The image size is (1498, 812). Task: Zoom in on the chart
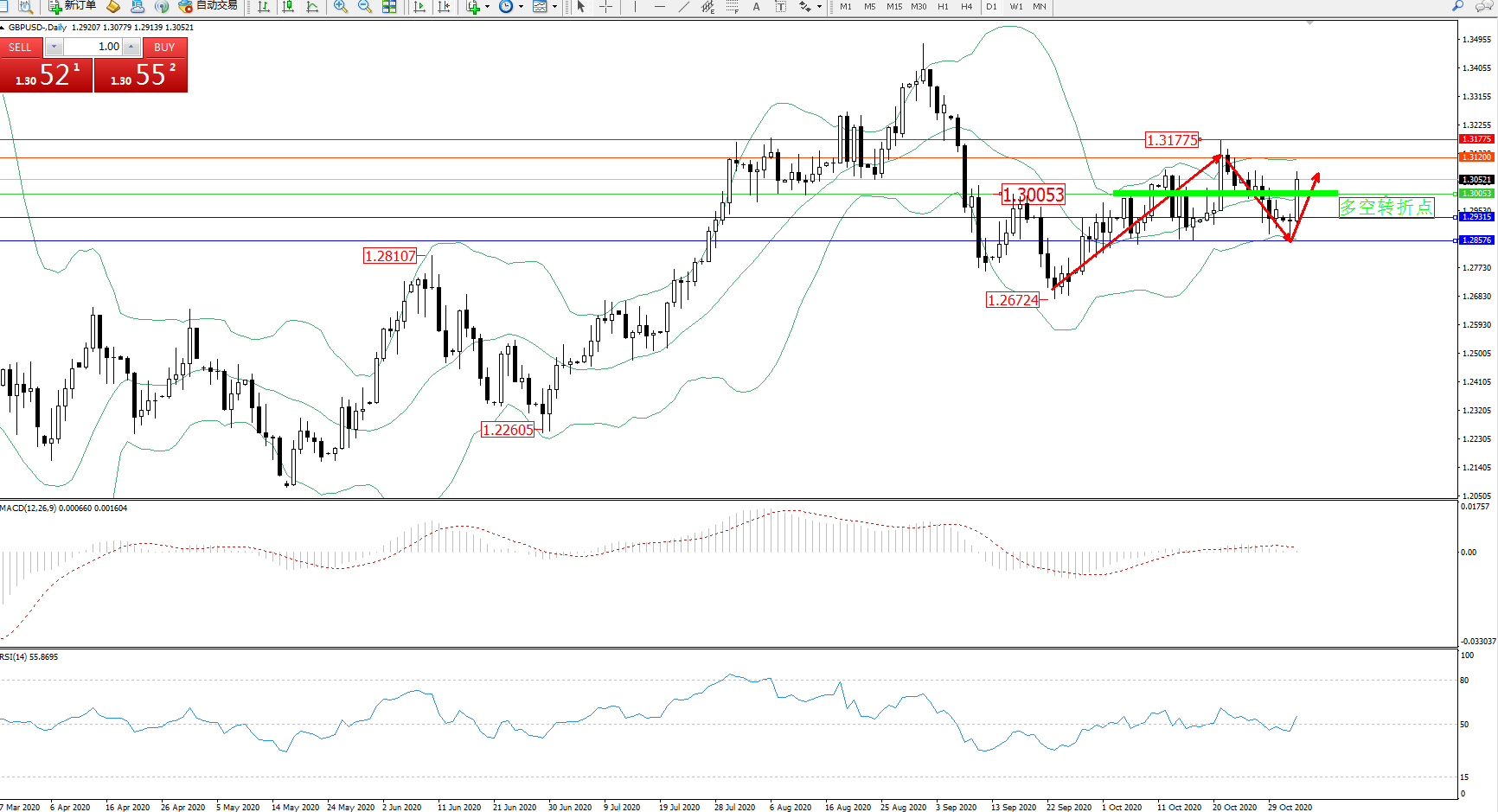click(x=341, y=6)
